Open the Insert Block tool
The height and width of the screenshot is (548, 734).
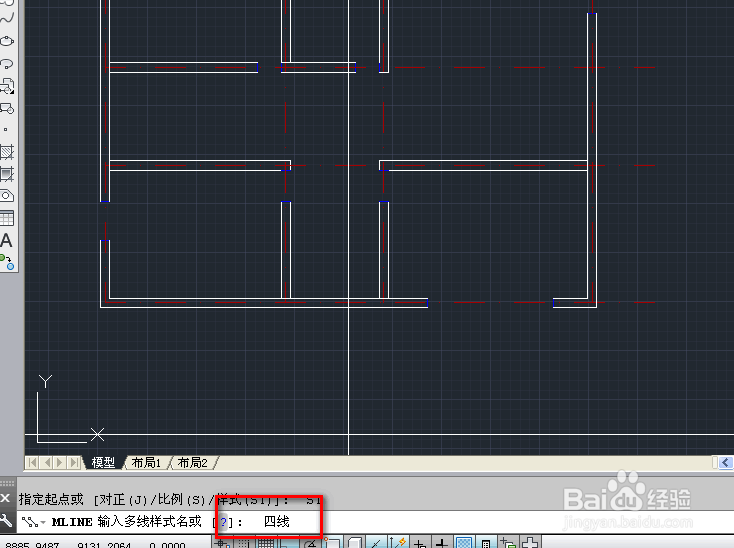click(x=7, y=86)
